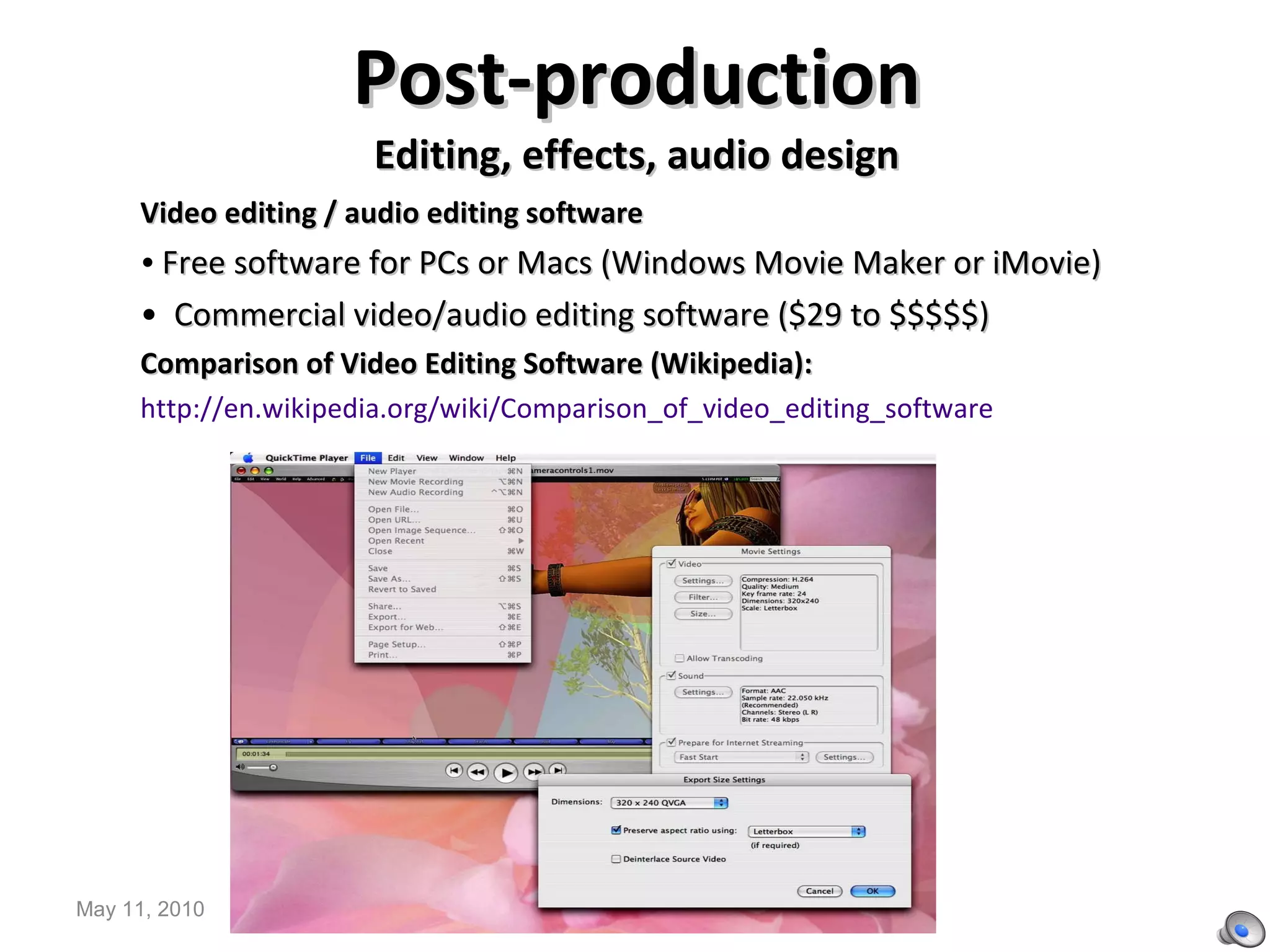1270x952 pixels.
Task: Click the Size... button in Movie Settings
Action: [703, 614]
